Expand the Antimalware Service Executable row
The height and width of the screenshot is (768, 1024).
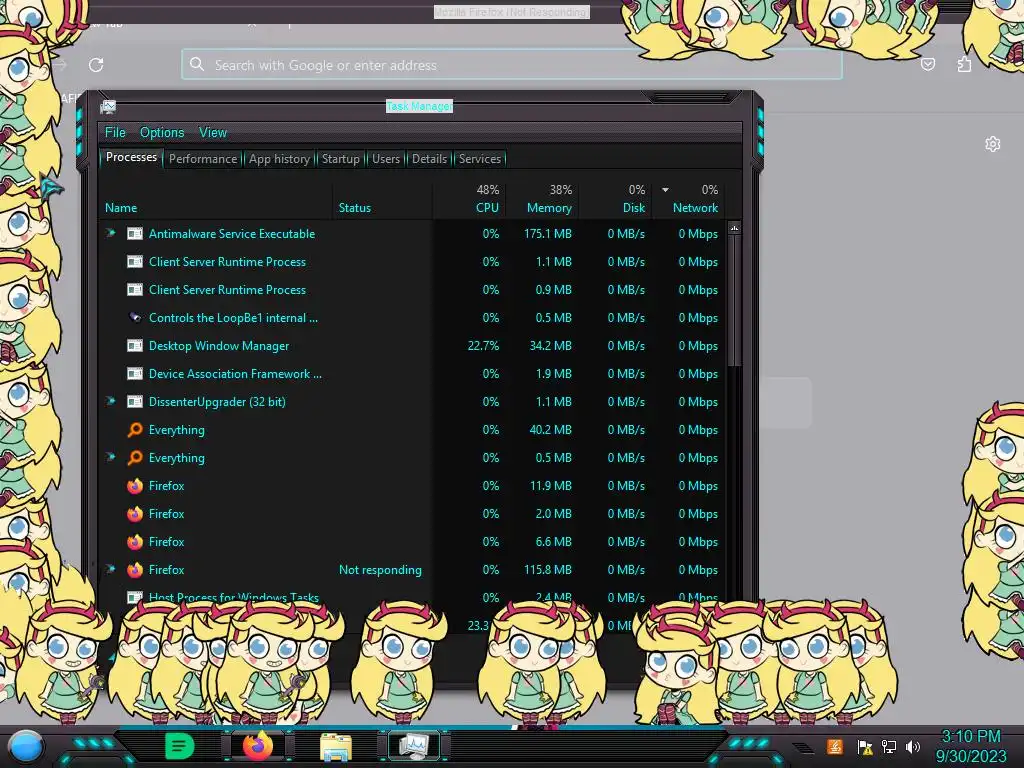pyautogui.click(x=110, y=233)
